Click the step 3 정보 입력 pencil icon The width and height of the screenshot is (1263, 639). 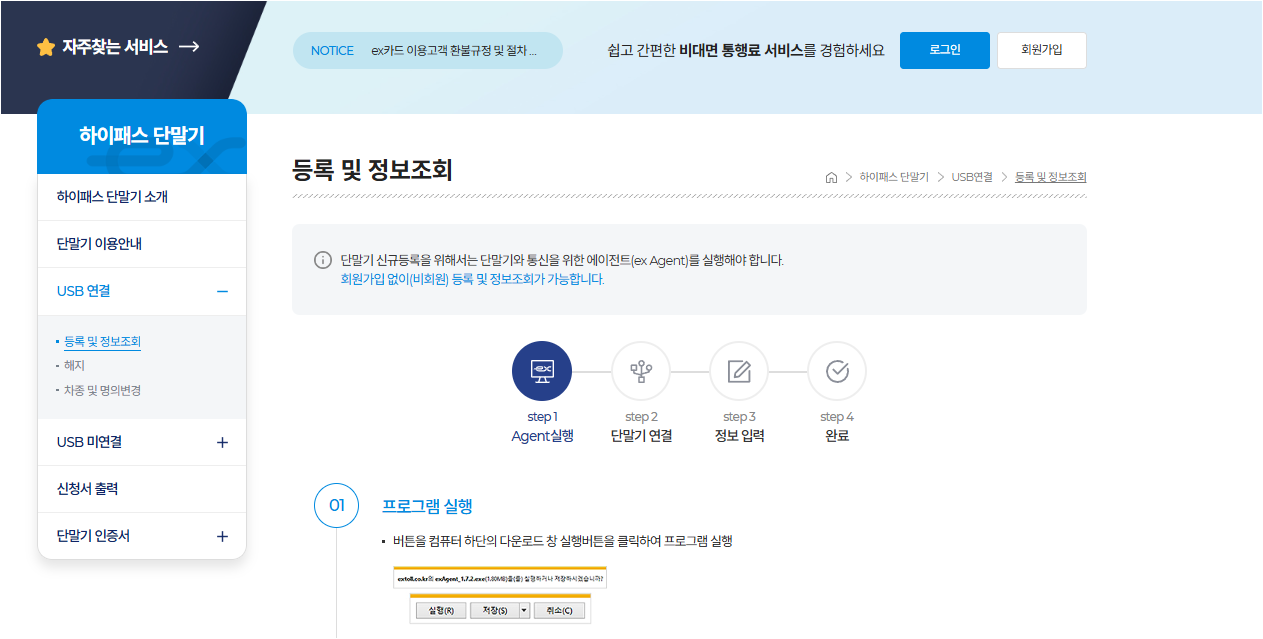738,369
